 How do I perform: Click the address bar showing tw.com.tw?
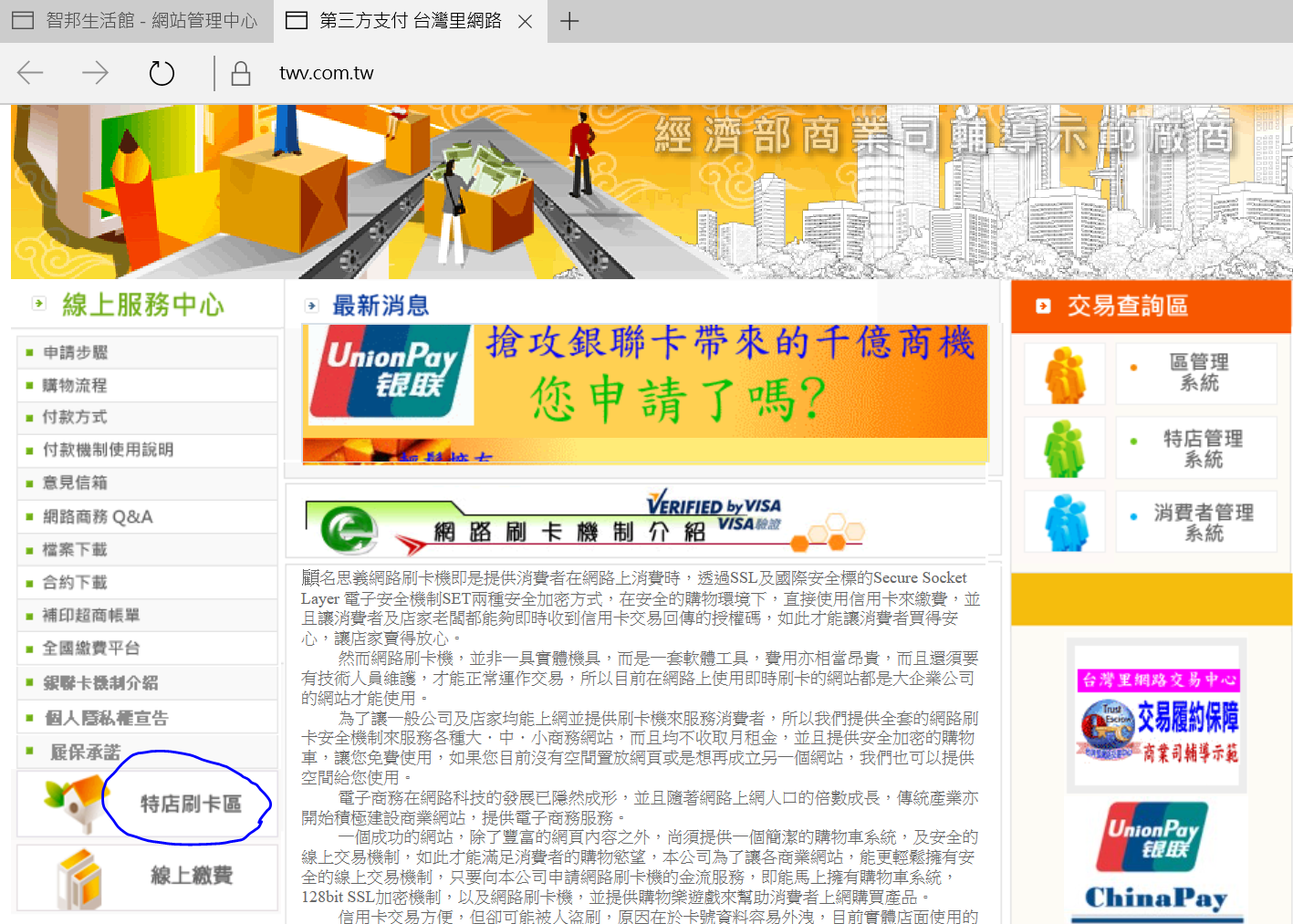point(327,74)
